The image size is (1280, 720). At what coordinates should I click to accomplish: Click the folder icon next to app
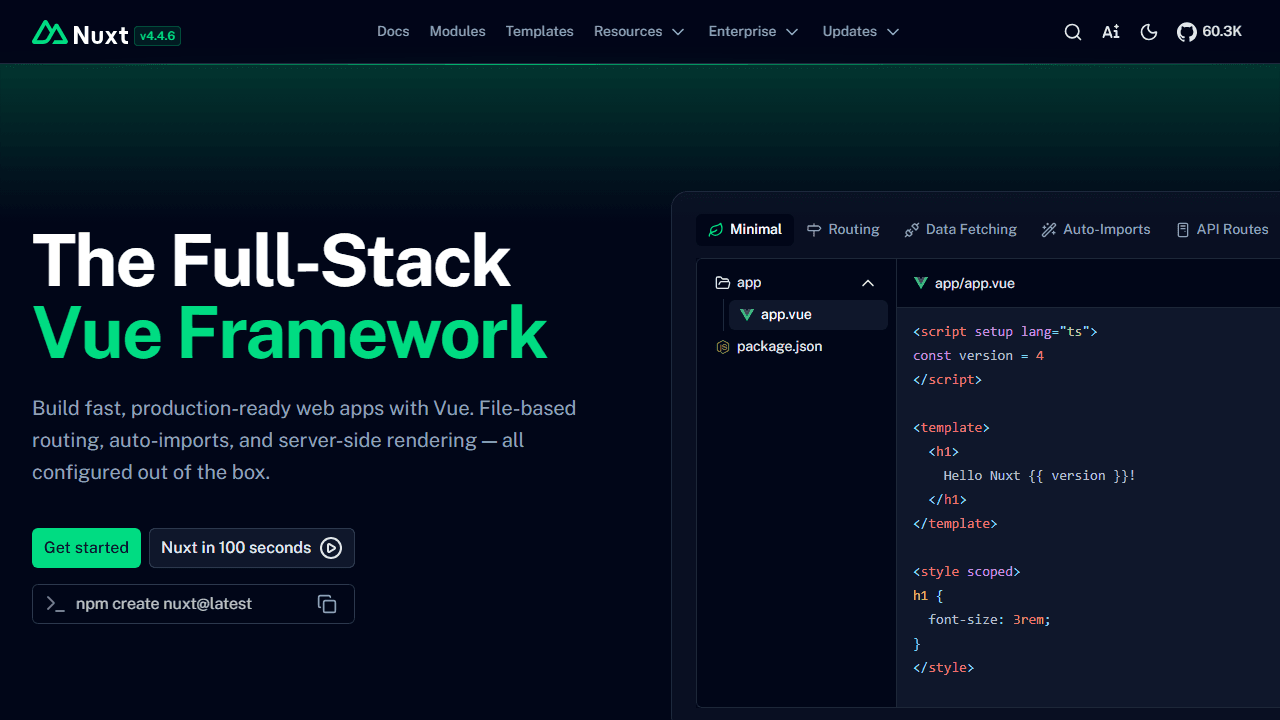click(x=723, y=283)
